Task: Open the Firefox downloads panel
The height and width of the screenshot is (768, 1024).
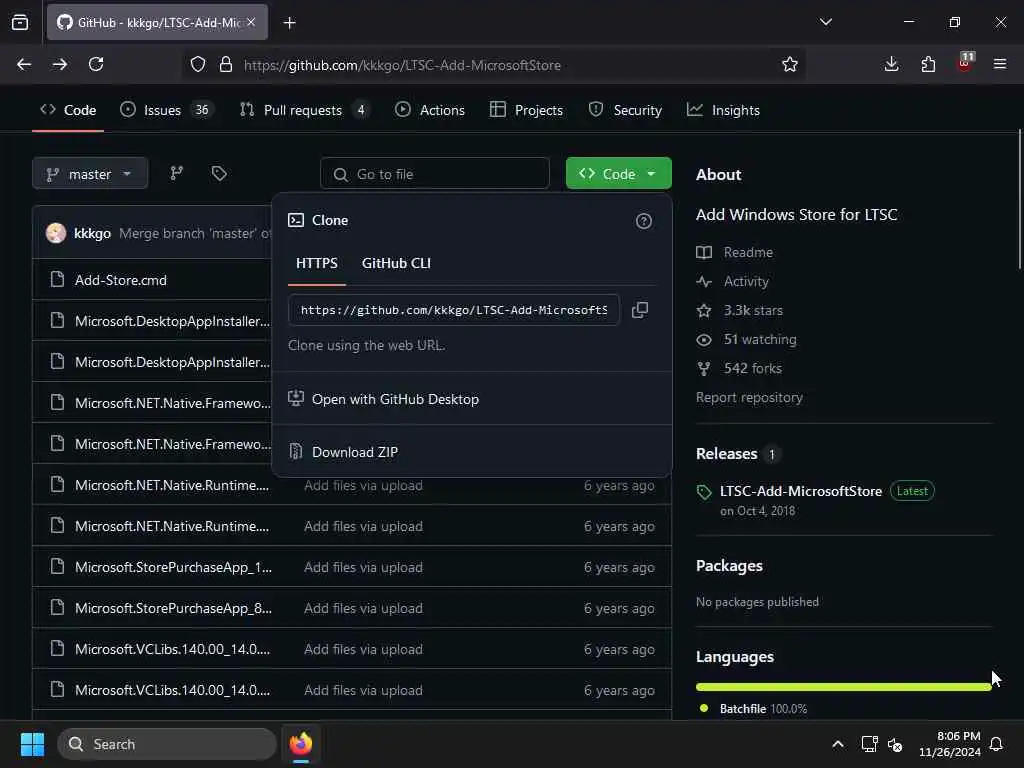Action: [891, 64]
